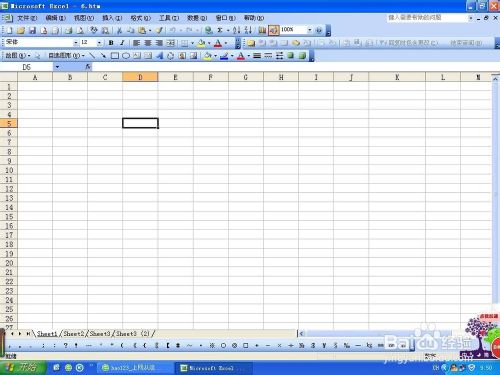Select column D header

point(140,77)
